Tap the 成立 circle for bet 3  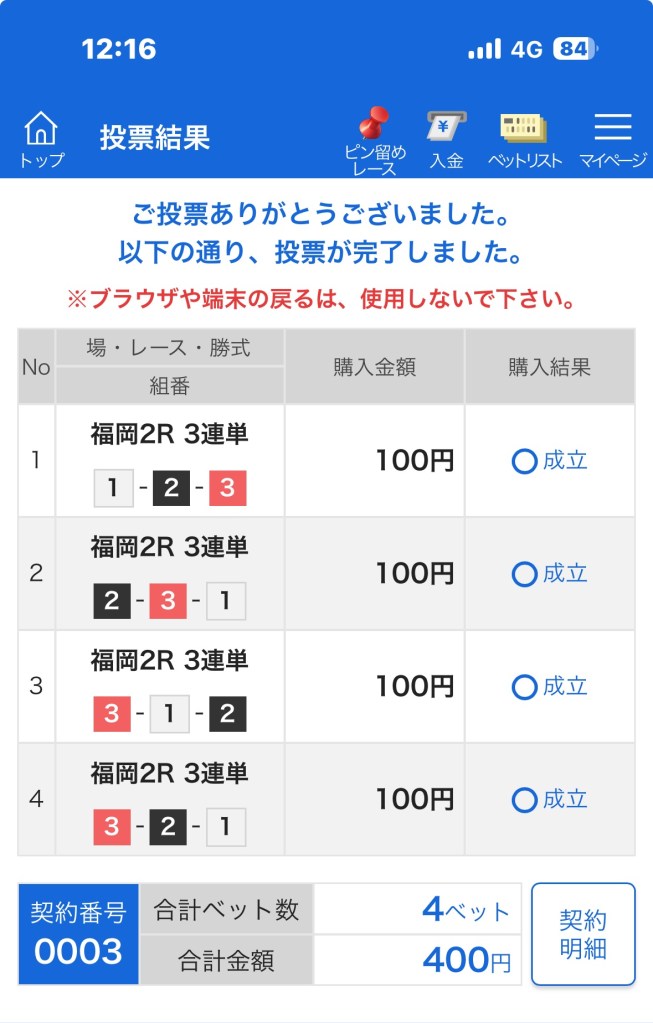point(524,687)
